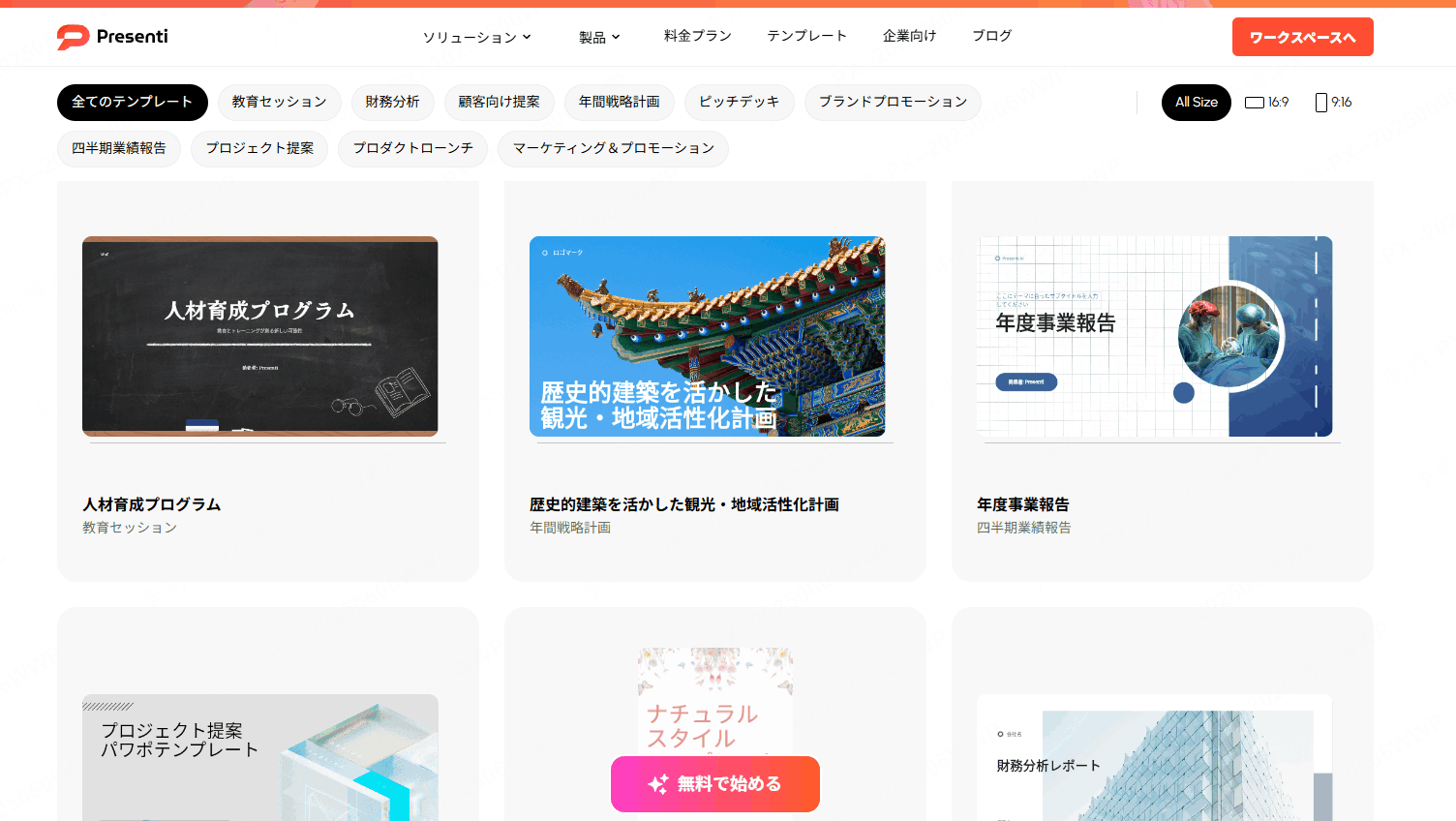This screenshot has width=1456, height=821.
Task: Open the 人材育成プログラム chalkboard thumbnail
Action: [x=260, y=336]
